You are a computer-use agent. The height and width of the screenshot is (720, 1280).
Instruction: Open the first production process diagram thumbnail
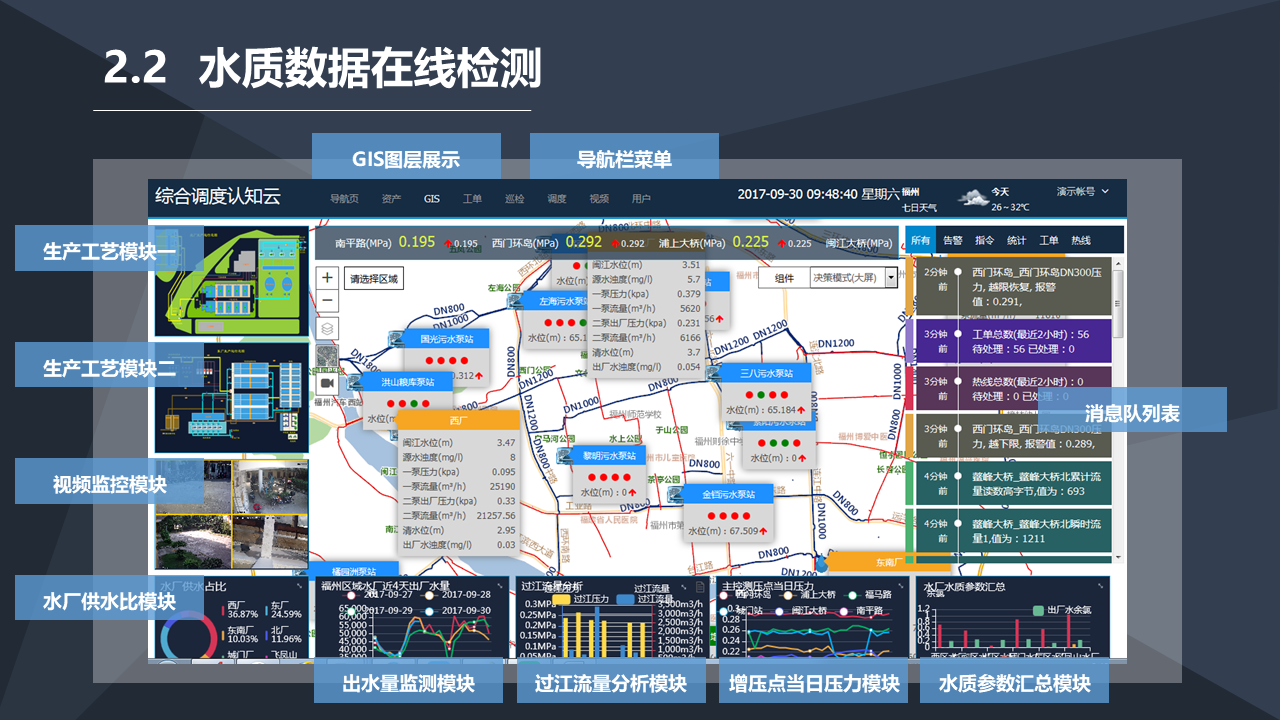(231, 283)
